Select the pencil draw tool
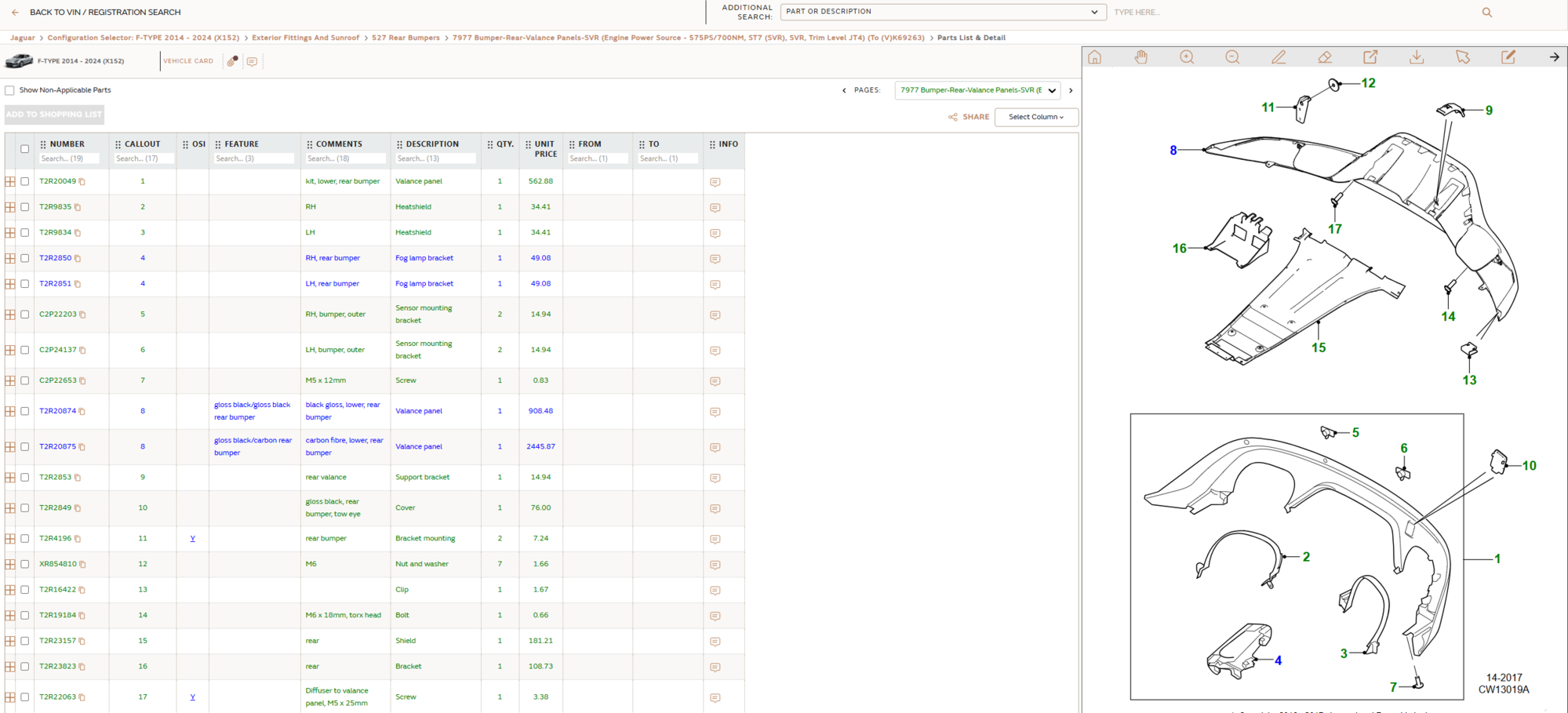Image resolution: width=1568 pixels, height=713 pixels. [x=1279, y=57]
